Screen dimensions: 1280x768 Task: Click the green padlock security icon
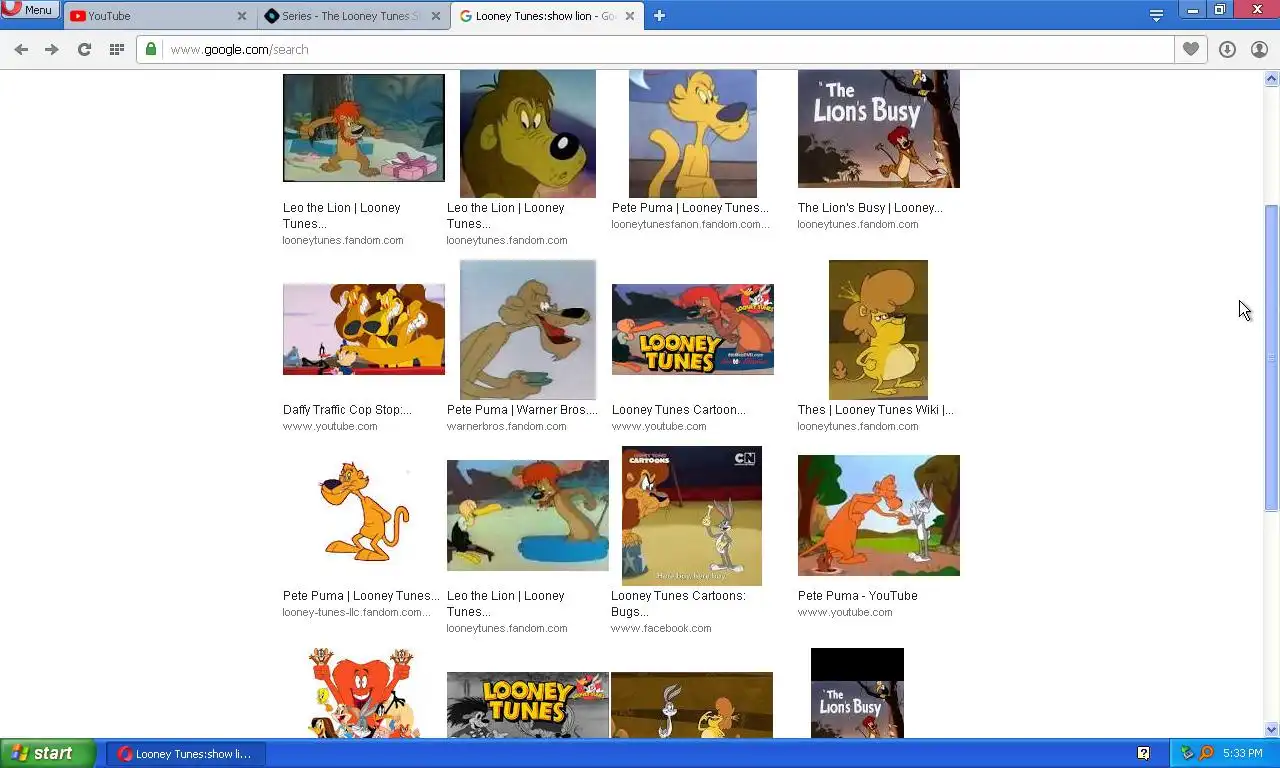point(151,49)
